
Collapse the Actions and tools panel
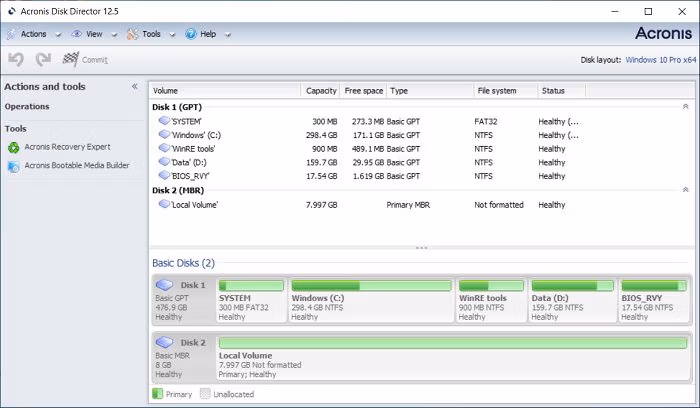pyautogui.click(x=135, y=87)
